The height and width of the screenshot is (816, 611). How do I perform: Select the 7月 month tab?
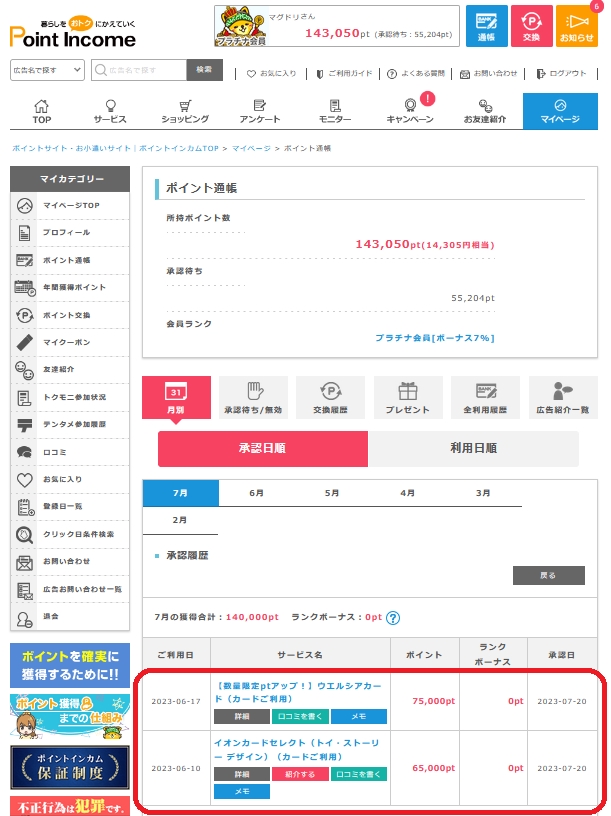tap(181, 493)
